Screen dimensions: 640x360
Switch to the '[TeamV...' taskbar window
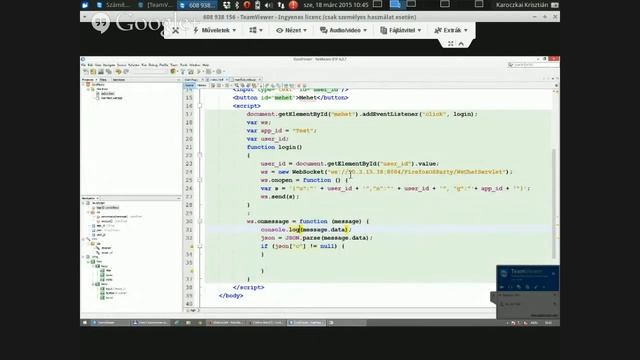155,5
